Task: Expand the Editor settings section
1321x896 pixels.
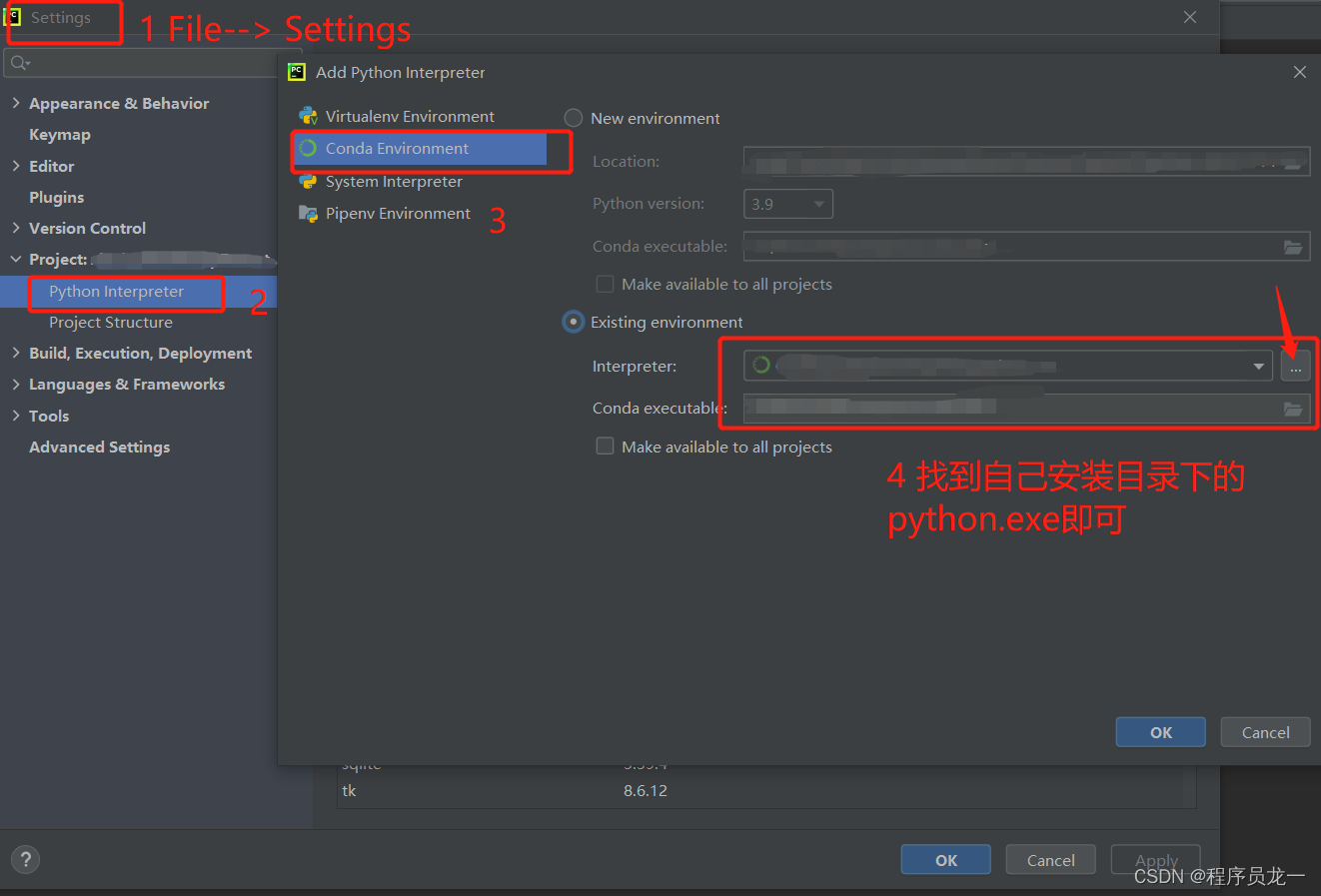Action: pos(16,166)
